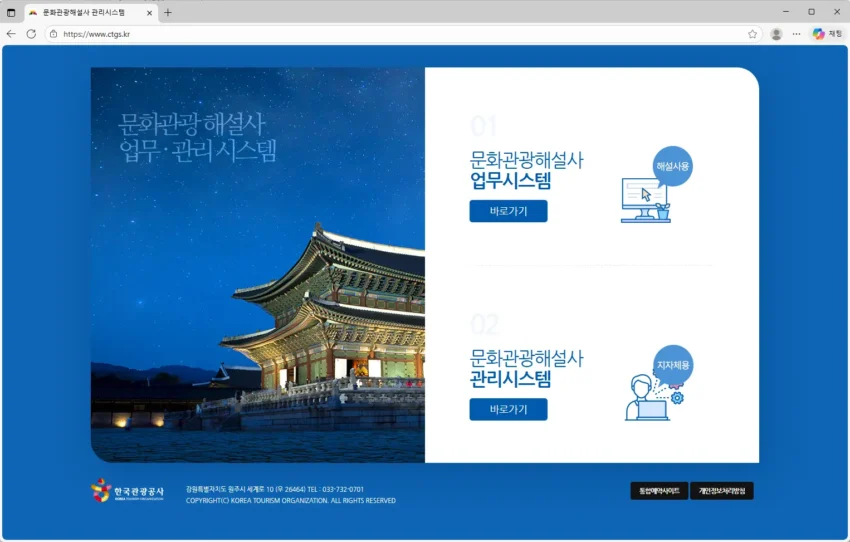Bookmark page with the star icon

(x=752, y=34)
